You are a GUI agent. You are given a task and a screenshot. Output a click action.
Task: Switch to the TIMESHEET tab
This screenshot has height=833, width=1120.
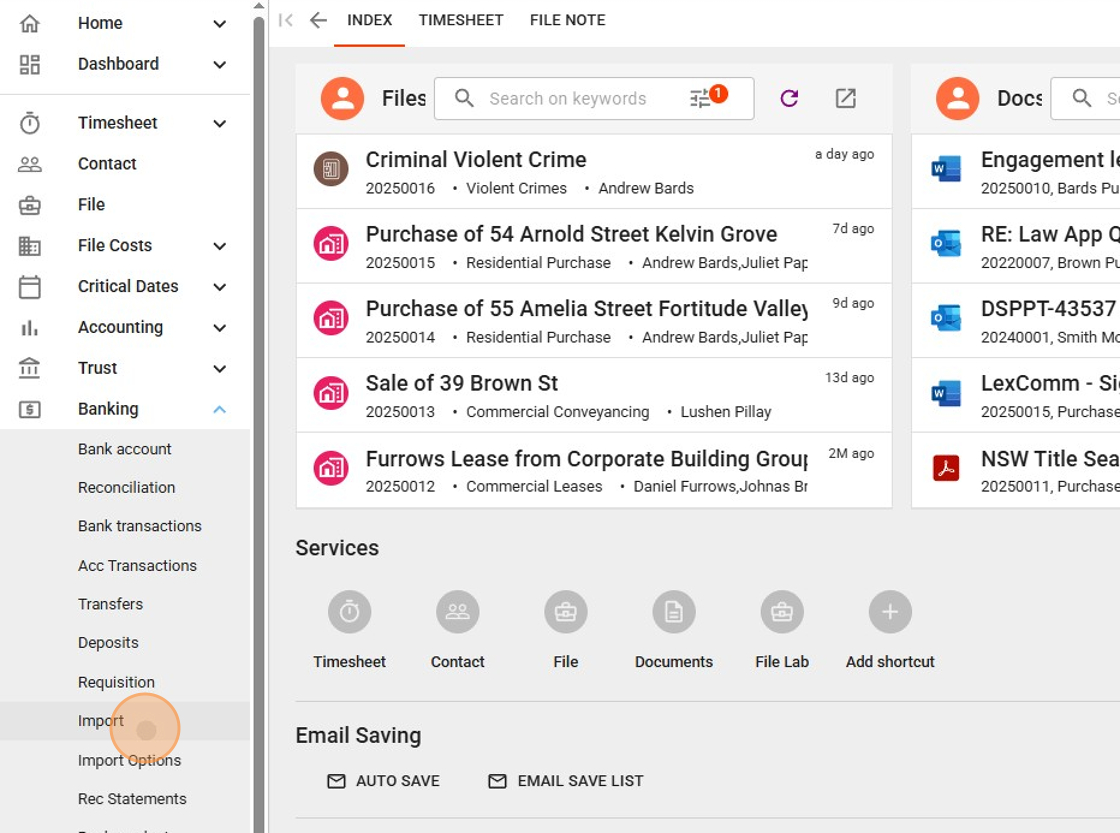coord(461,20)
